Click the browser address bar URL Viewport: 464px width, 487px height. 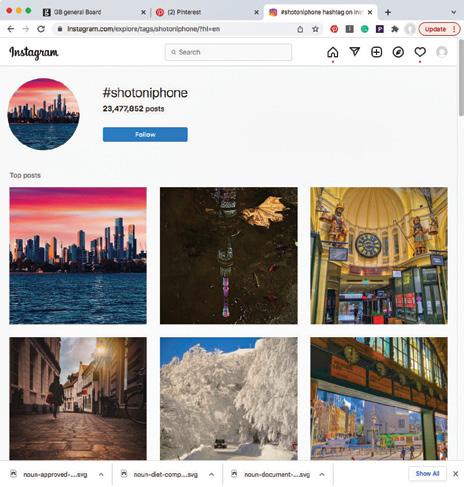pos(143,29)
